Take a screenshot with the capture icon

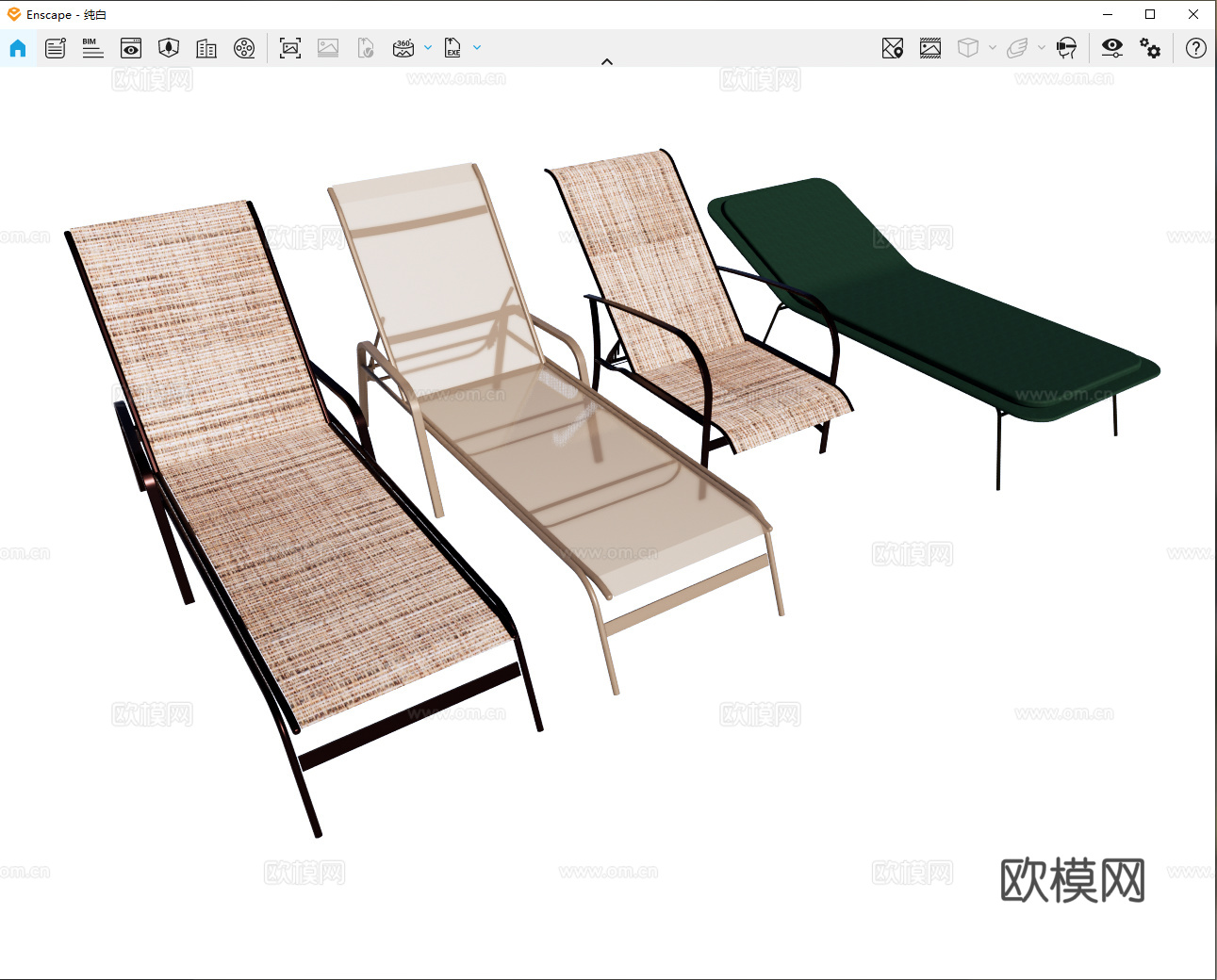(290, 48)
